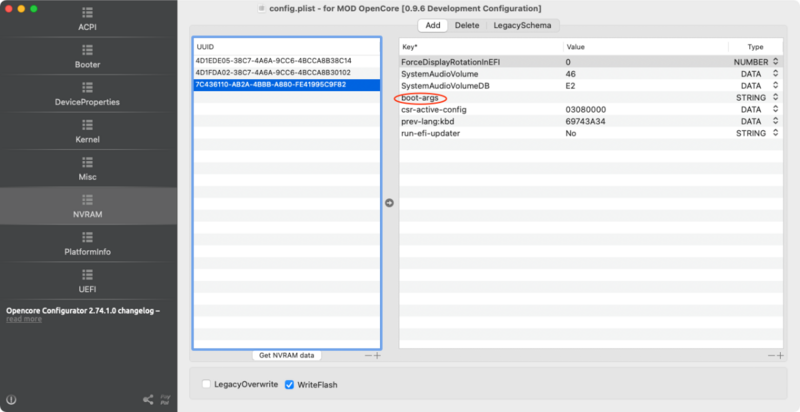This screenshot has height=412, width=800.
Task: Open type selector for csr-active-config row
Action: coord(776,109)
